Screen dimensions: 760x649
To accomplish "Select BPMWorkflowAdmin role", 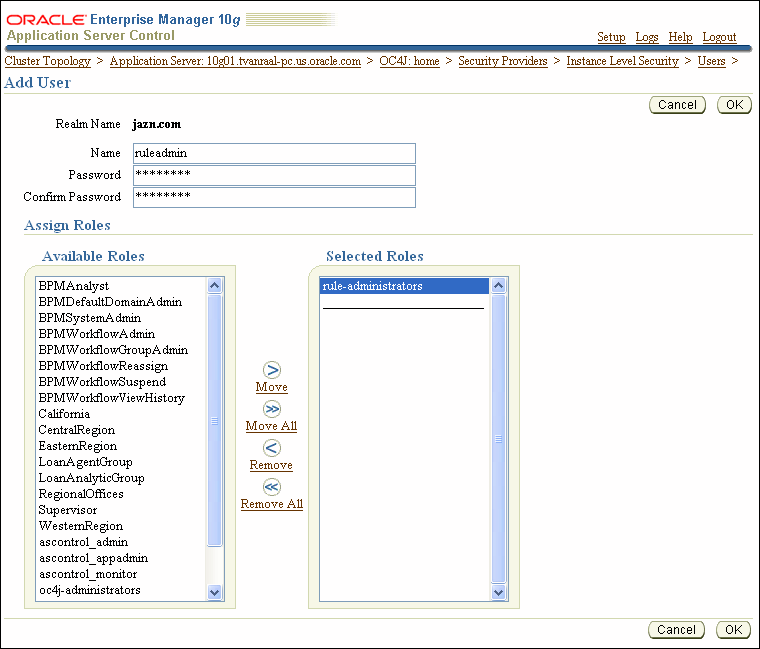I will click(x=121, y=334).
